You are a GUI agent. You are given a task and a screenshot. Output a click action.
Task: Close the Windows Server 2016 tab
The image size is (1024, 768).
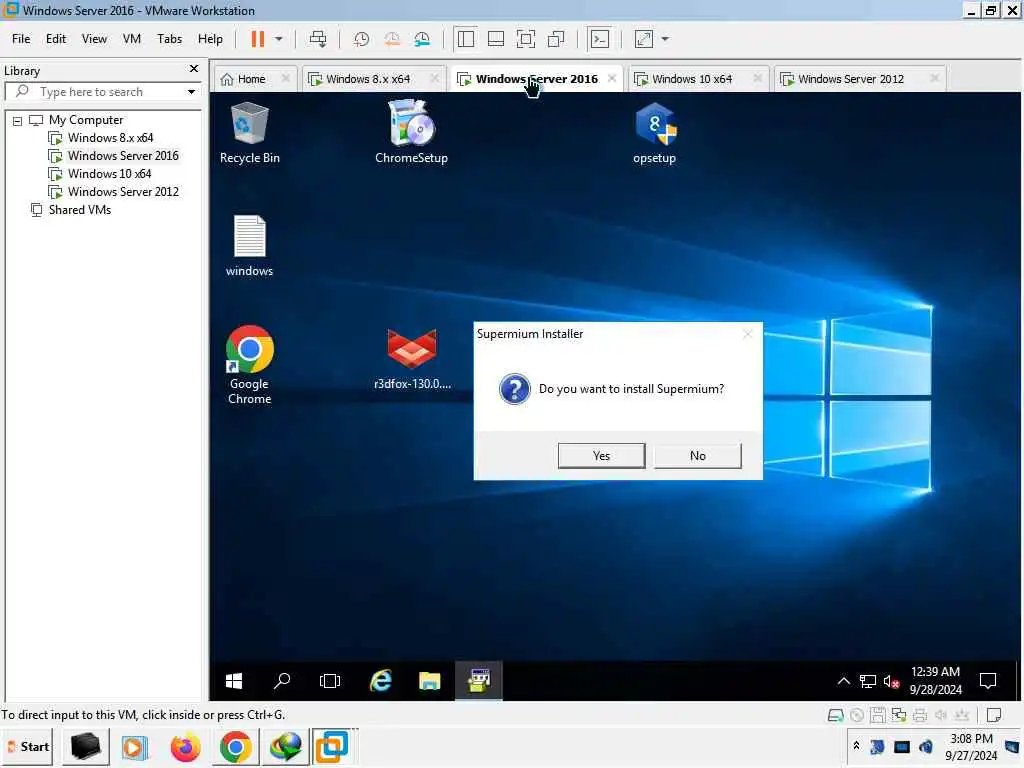tap(612, 78)
